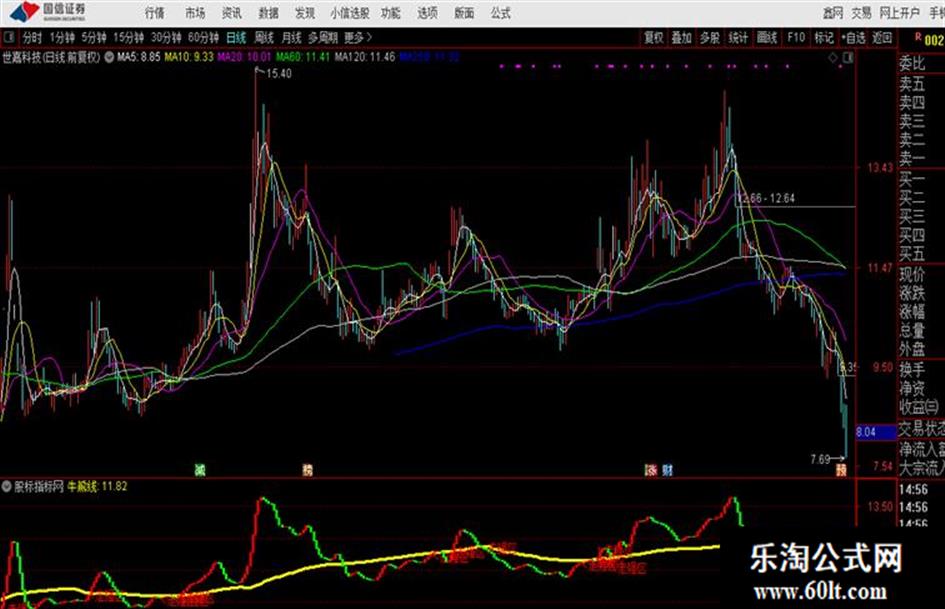
Task: Open the 多周期 multi-period view
Action: tap(323, 37)
